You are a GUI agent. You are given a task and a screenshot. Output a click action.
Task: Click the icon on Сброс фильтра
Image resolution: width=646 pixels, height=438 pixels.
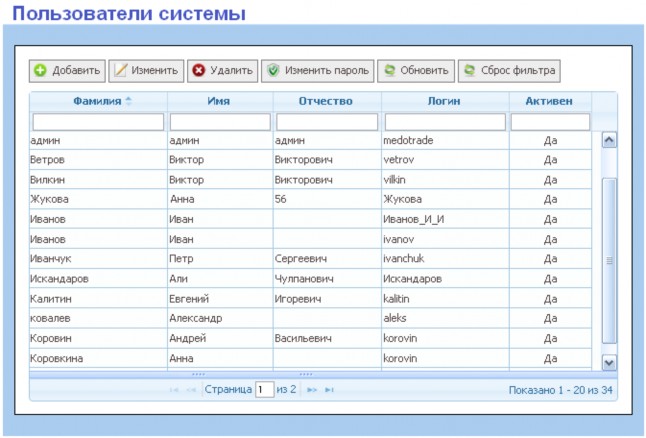(470, 70)
